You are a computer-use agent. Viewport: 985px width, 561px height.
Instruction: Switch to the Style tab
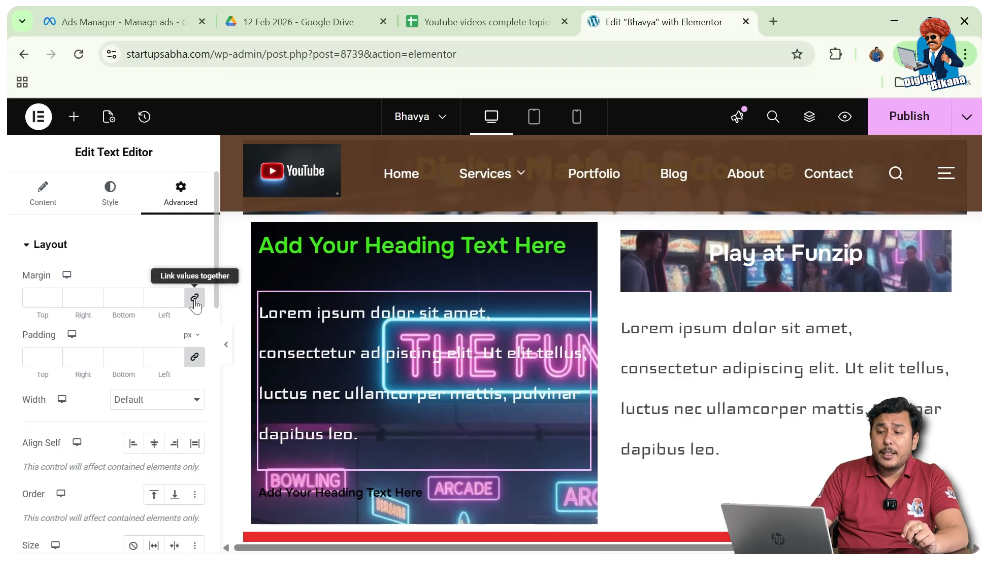110,193
